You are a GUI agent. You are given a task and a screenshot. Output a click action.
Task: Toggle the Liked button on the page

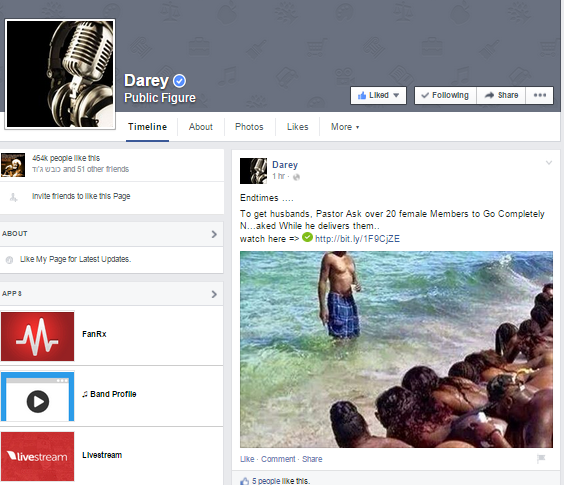click(378, 95)
